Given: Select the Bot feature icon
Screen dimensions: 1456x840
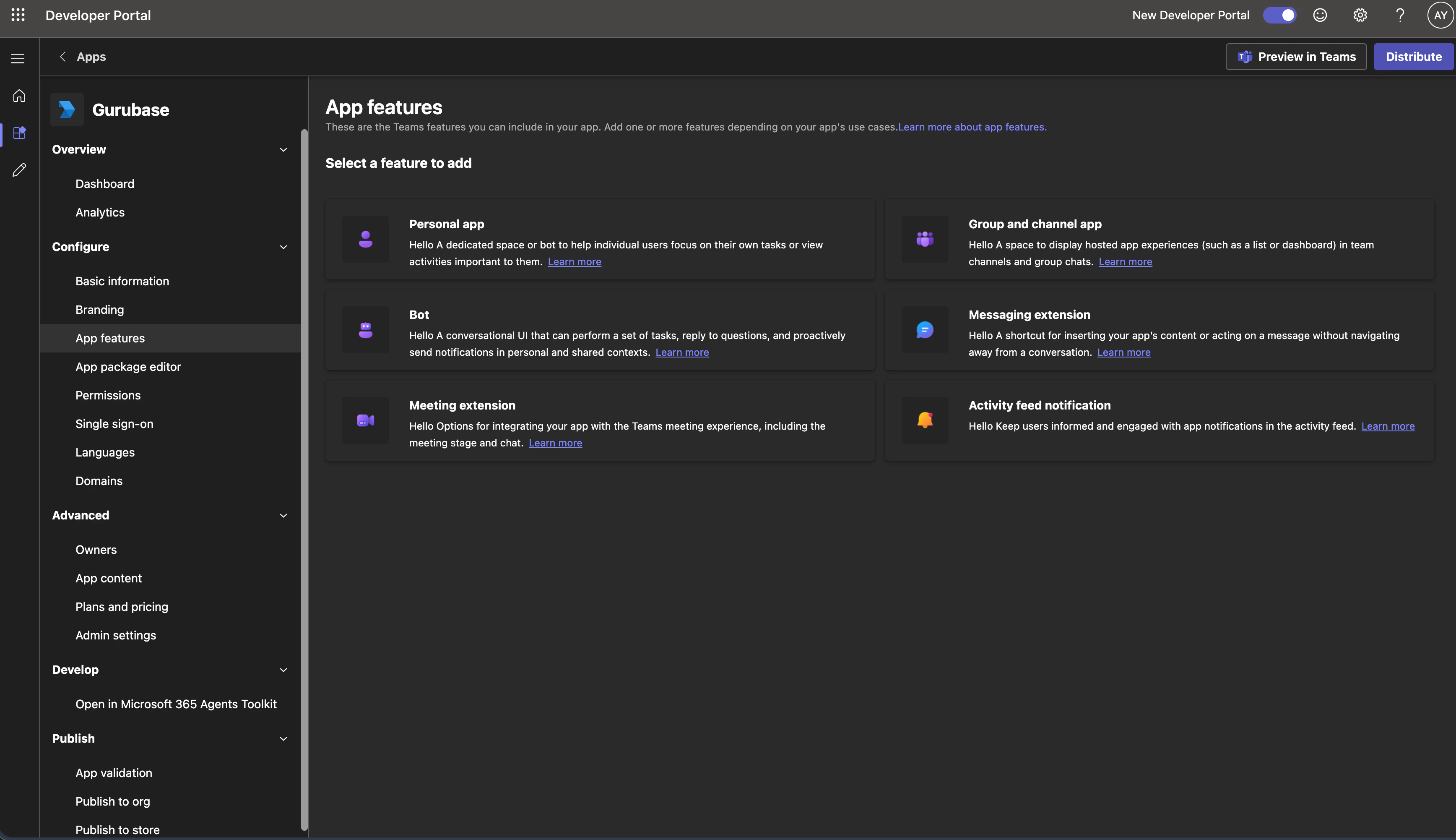Looking at the screenshot, I should tap(366, 329).
